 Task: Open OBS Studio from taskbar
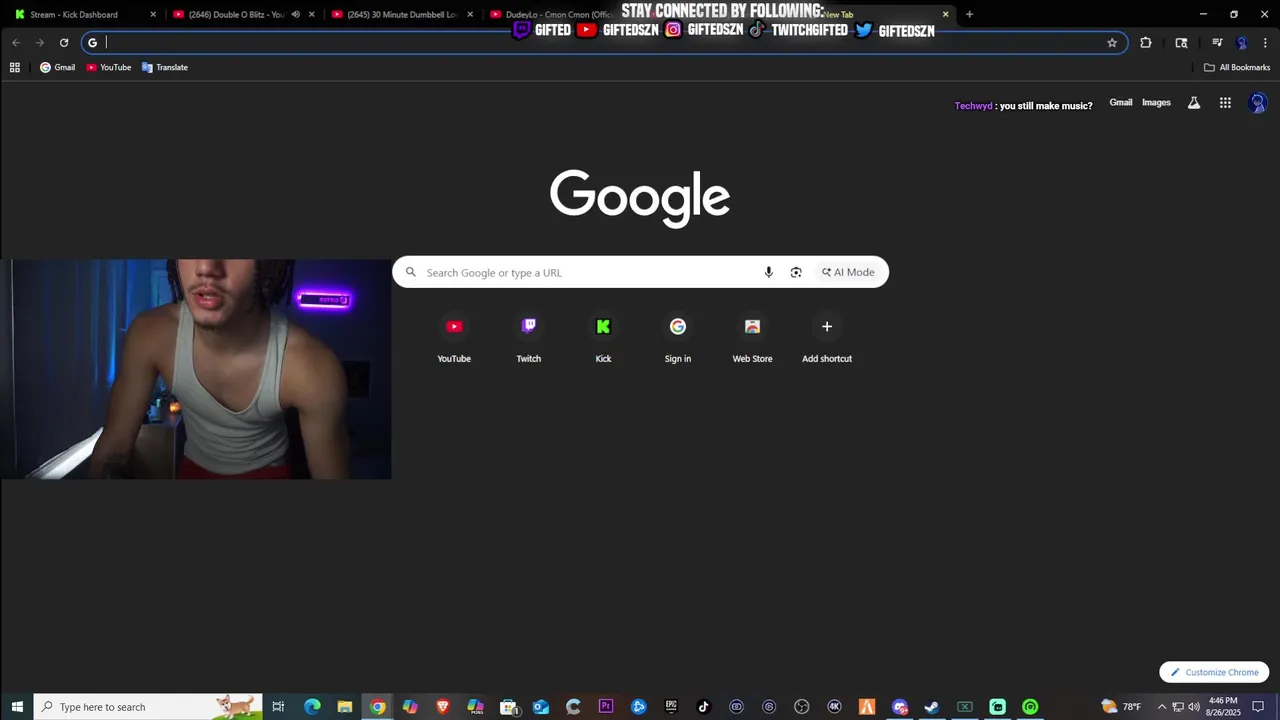(x=802, y=707)
